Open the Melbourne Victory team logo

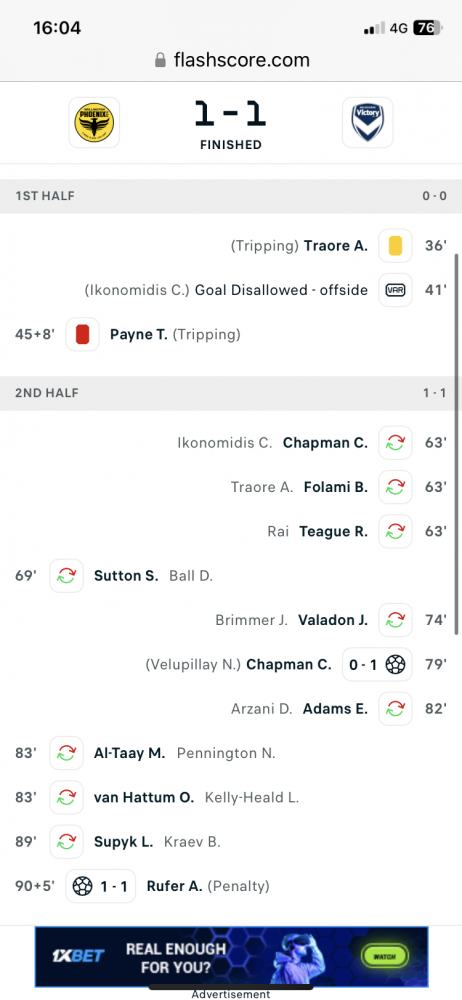[x=368, y=122]
